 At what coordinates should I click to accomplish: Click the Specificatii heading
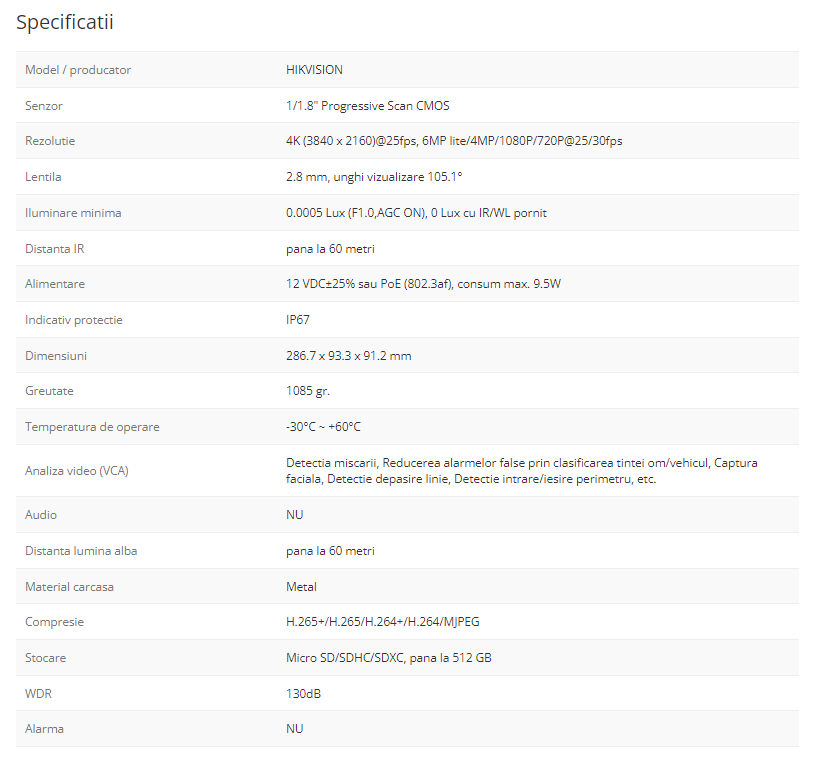point(65,21)
